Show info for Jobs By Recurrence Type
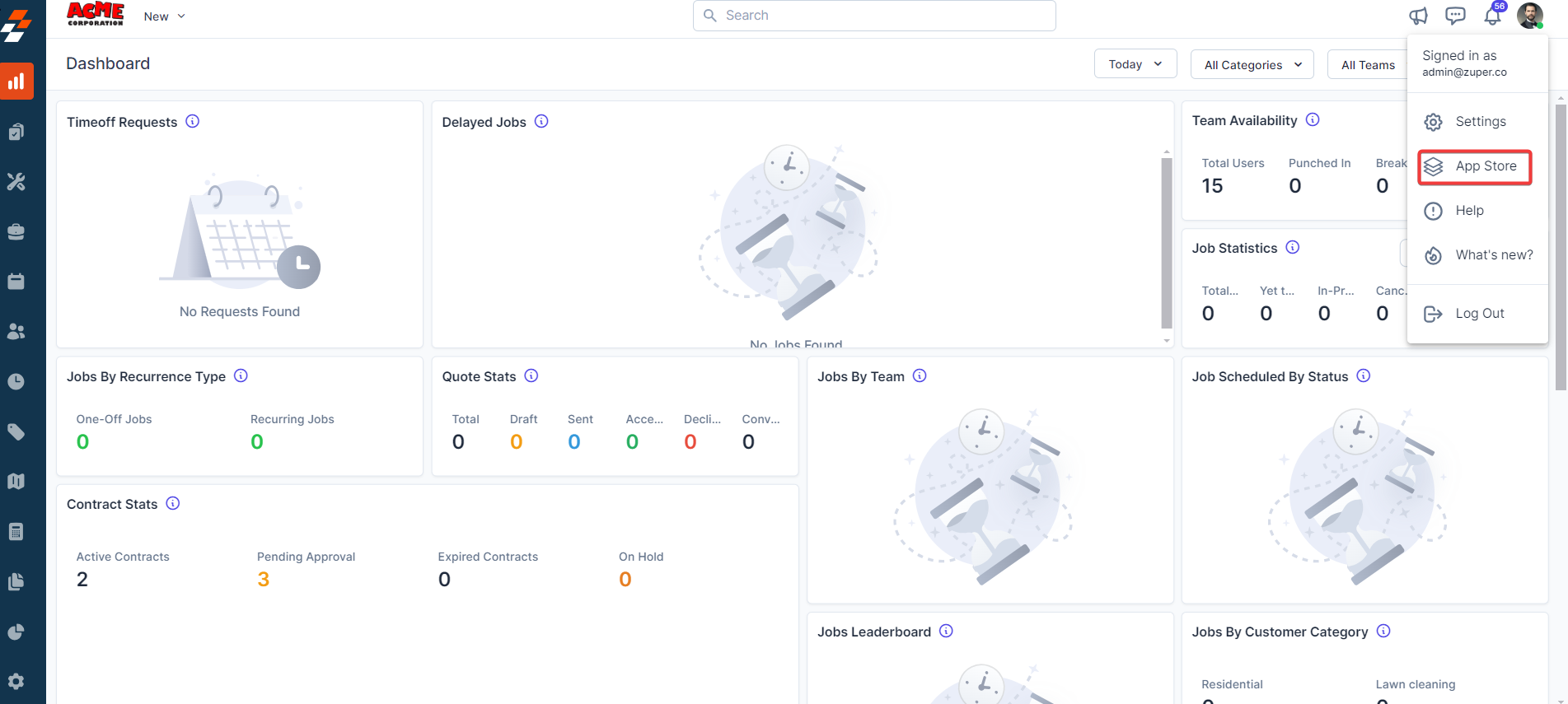 (x=241, y=375)
